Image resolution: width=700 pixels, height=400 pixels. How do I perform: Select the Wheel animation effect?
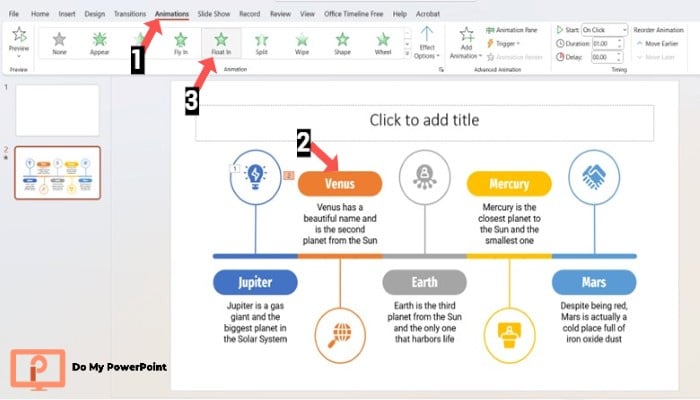point(383,43)
